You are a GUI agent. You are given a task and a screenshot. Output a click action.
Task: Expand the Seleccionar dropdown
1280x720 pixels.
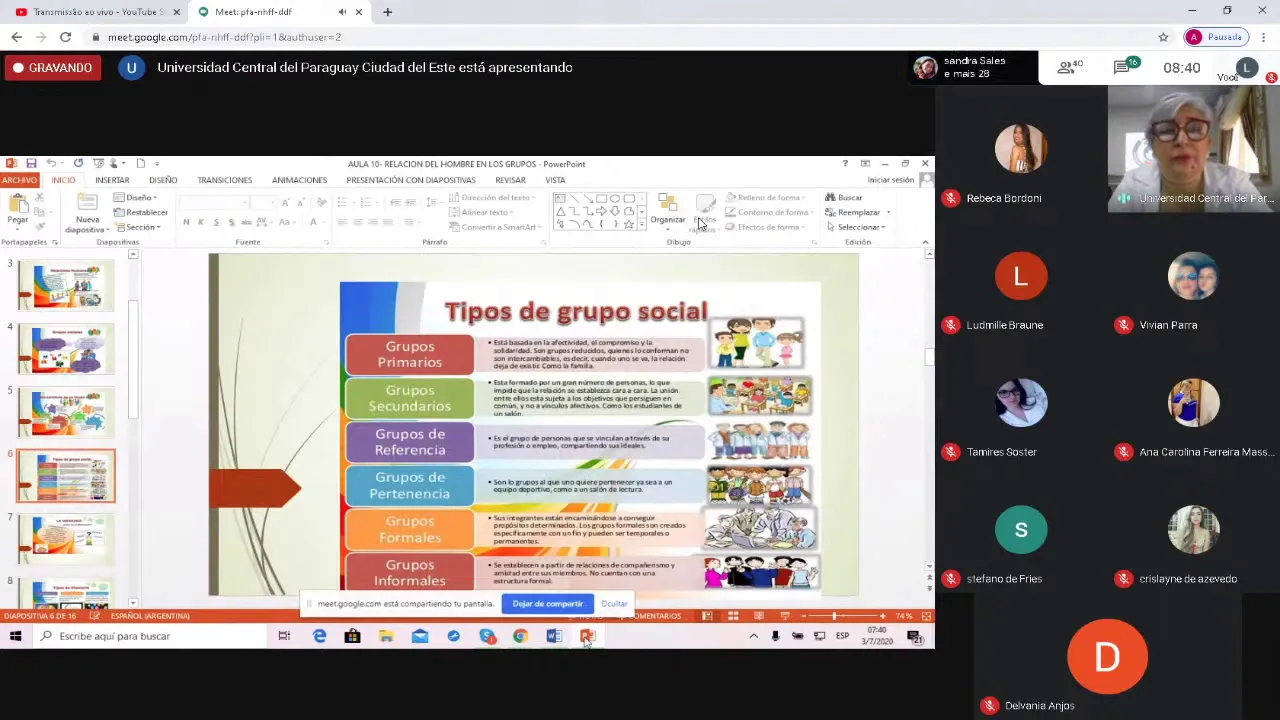coord(856,227)
